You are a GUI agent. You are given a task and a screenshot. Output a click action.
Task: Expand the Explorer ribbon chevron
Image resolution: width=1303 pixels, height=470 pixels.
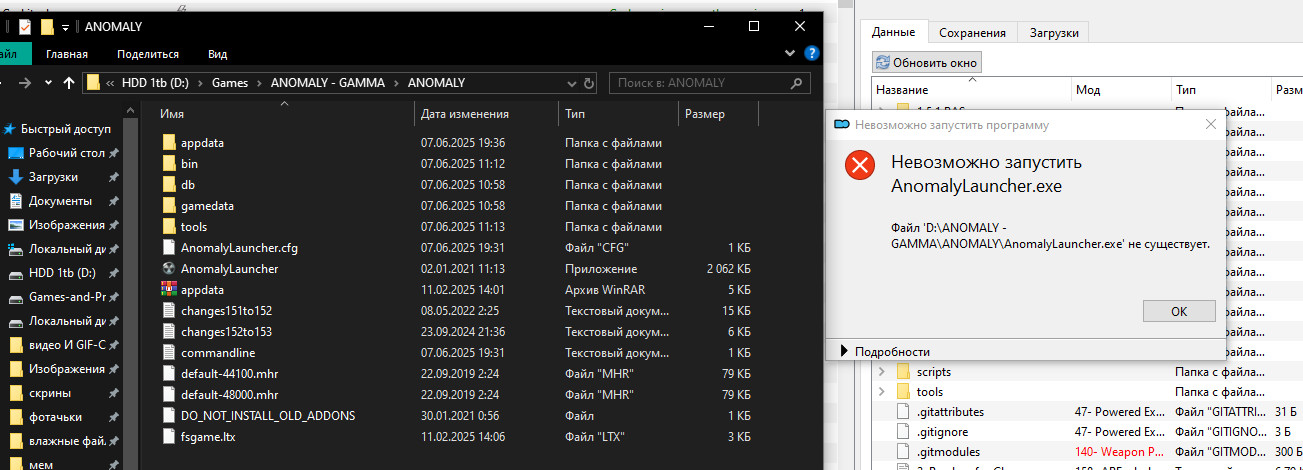[790, 54]
